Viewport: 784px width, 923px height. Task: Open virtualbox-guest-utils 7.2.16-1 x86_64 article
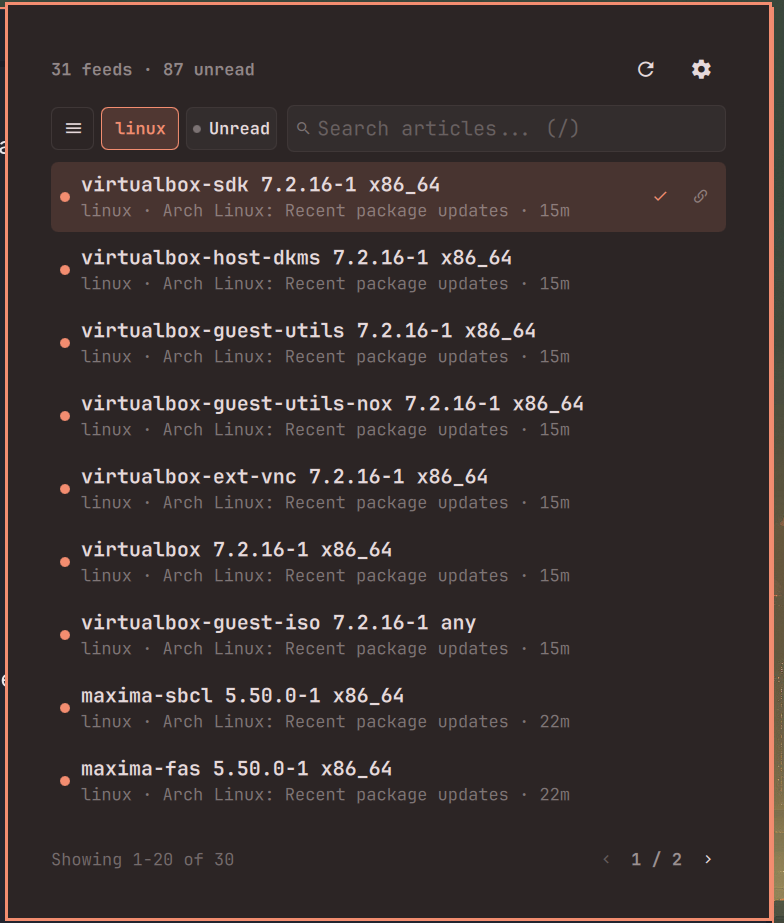(x=388, y=343)
